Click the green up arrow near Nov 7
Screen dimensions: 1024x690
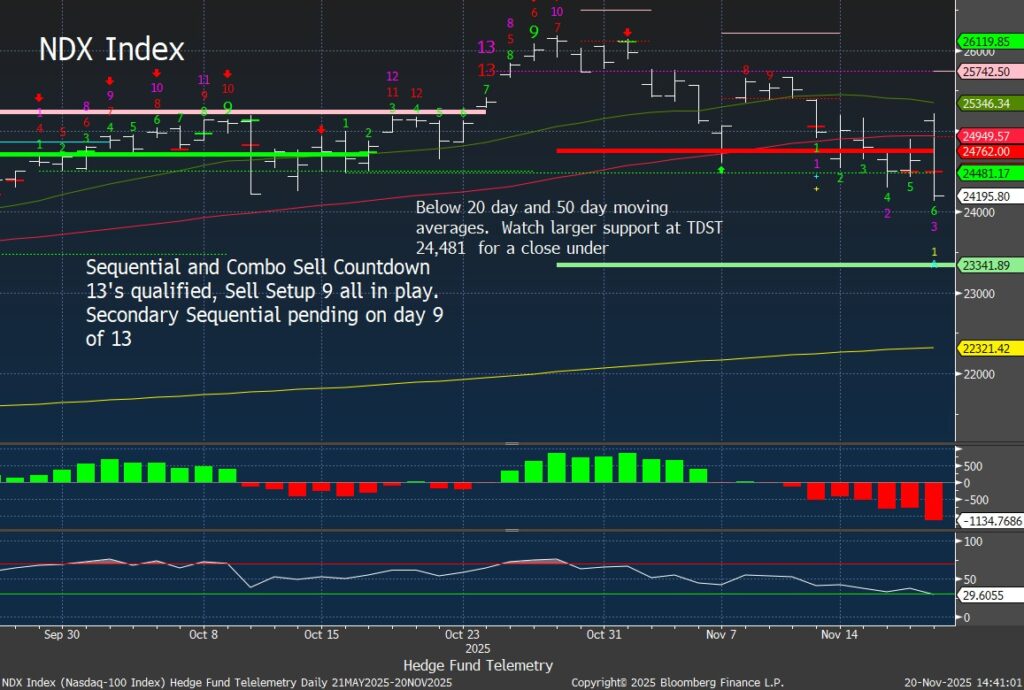pyautogui.click(x=721, y=171)
